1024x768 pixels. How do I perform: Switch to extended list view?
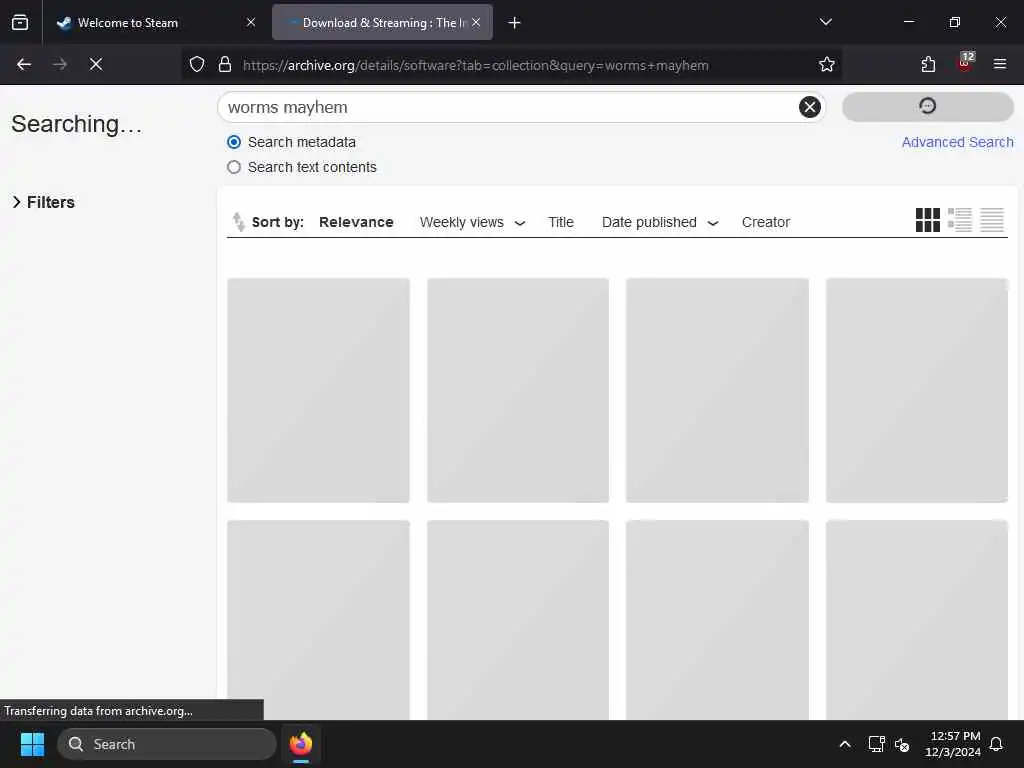click(959, 220)
